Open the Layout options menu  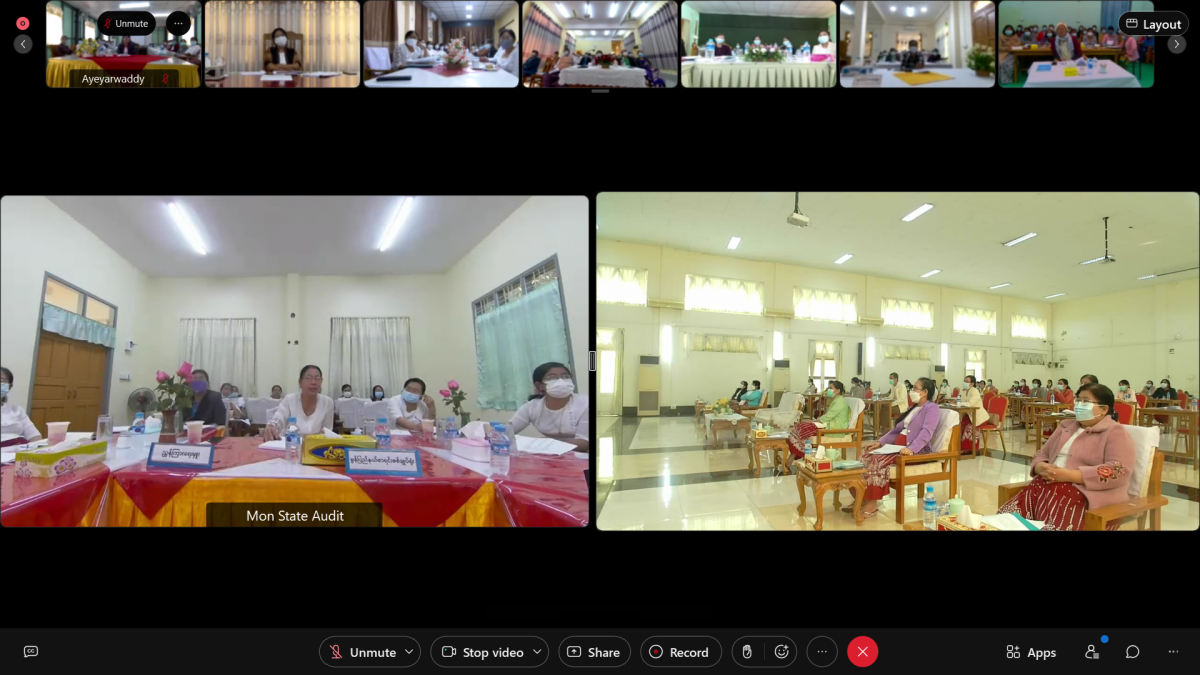coord(1153,24)
